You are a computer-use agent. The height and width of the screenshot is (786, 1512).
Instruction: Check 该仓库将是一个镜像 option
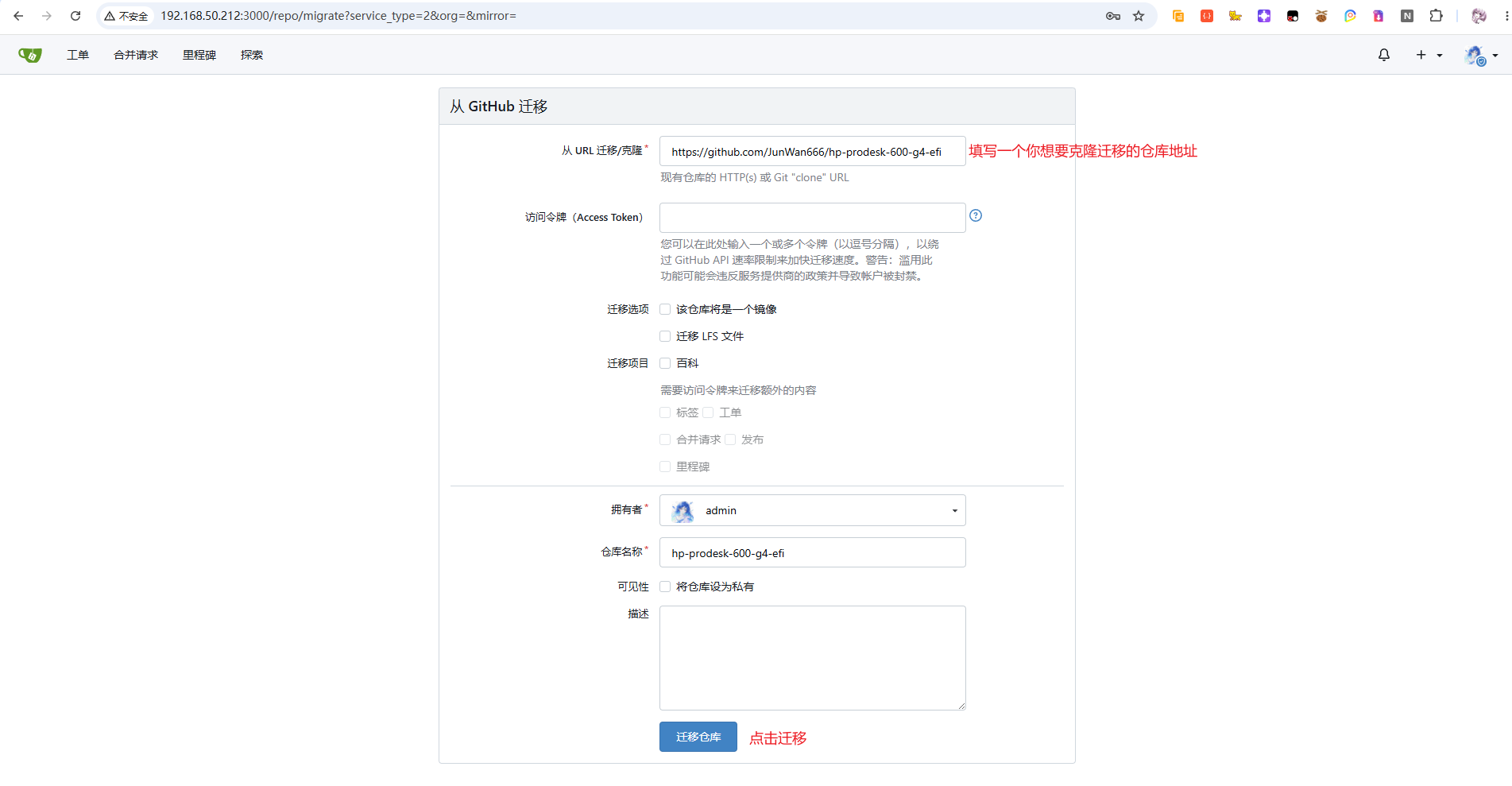point(665,309)
